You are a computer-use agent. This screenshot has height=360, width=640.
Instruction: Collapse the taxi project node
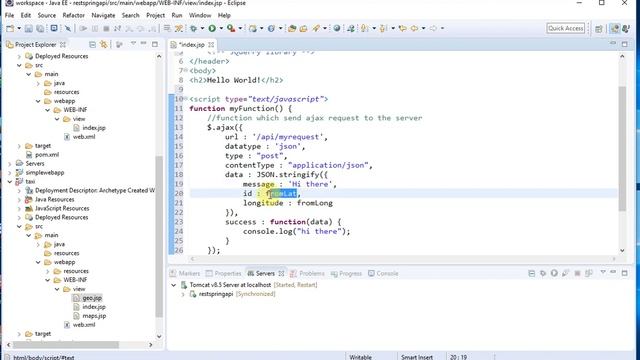pyautogui.click(x=10, y=182)
